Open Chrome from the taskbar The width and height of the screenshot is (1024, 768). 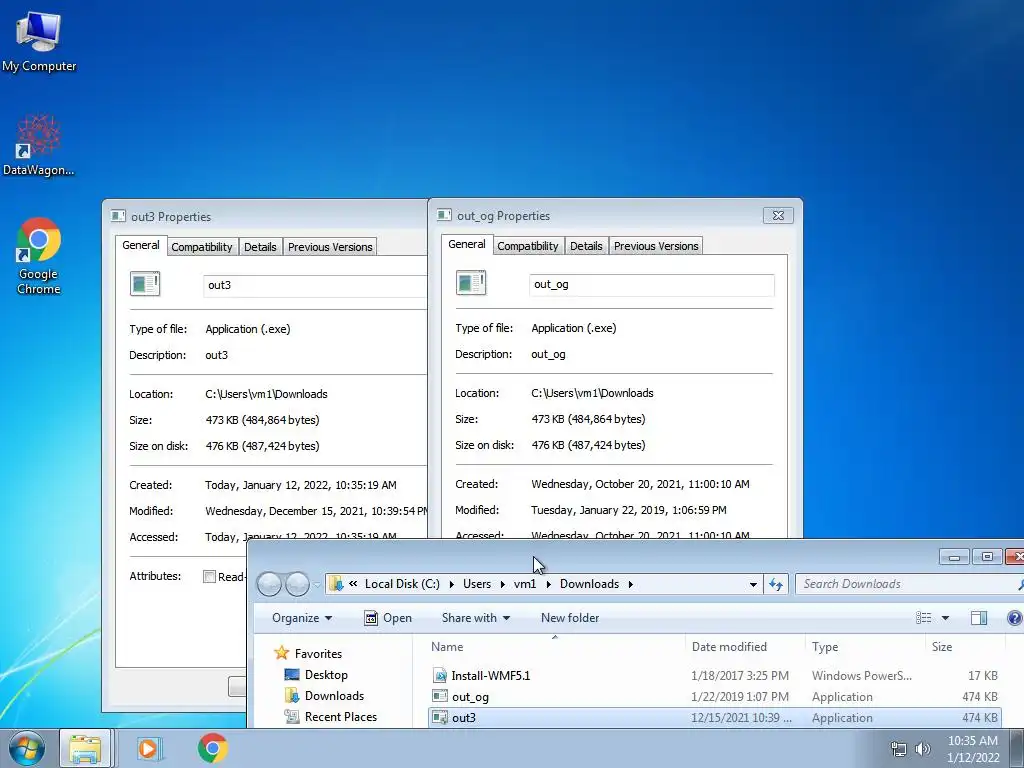213,748
